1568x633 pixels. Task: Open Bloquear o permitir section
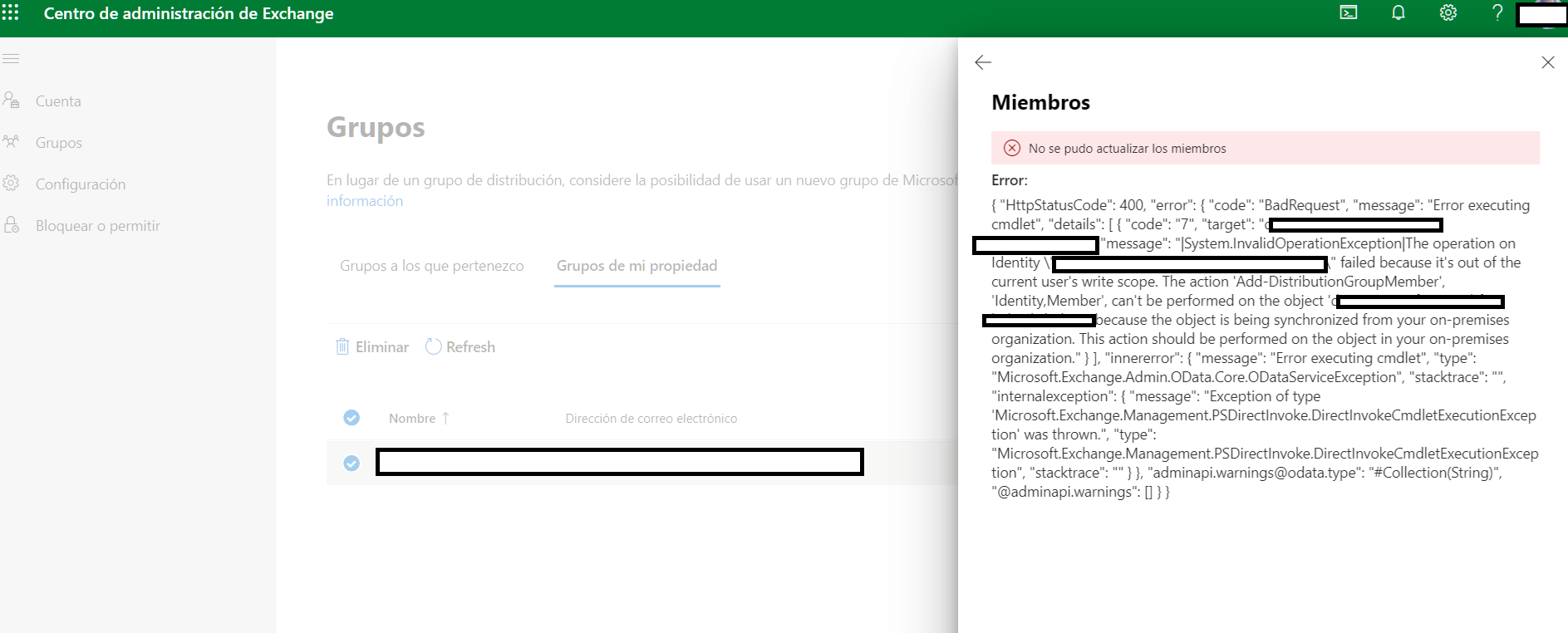[98, 226]
